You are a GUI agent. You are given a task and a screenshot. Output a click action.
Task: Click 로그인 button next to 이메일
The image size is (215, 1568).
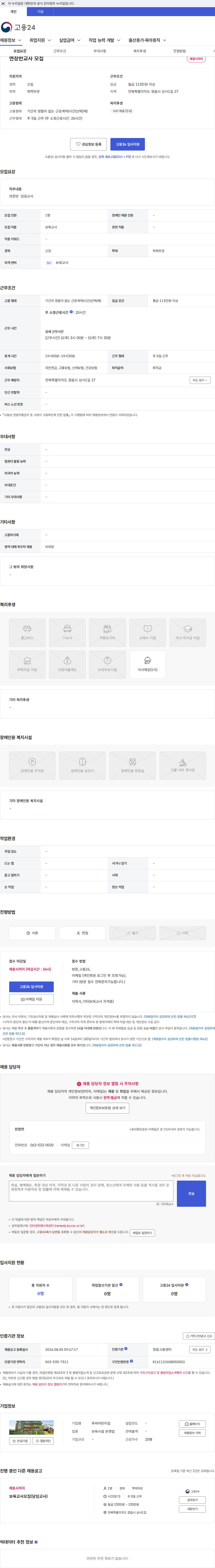tap(80, 1145)
